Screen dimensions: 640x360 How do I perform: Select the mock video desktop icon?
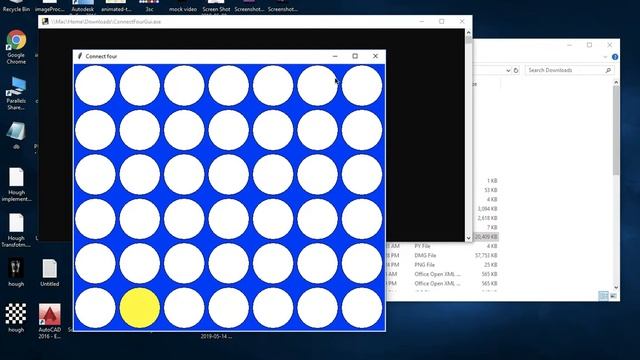click(183, 6)
